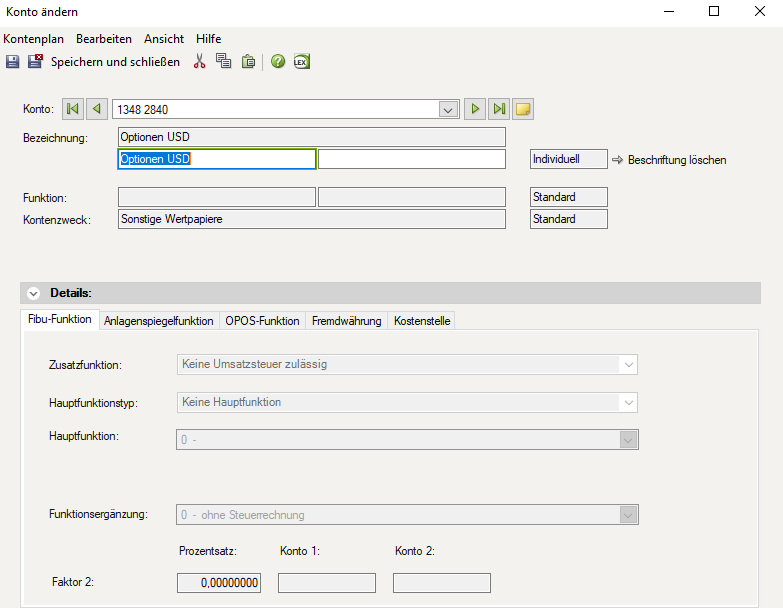The height and width of the screenshot is (608, 783).
Task: Collapse the Details section
Action: (33, 294)
